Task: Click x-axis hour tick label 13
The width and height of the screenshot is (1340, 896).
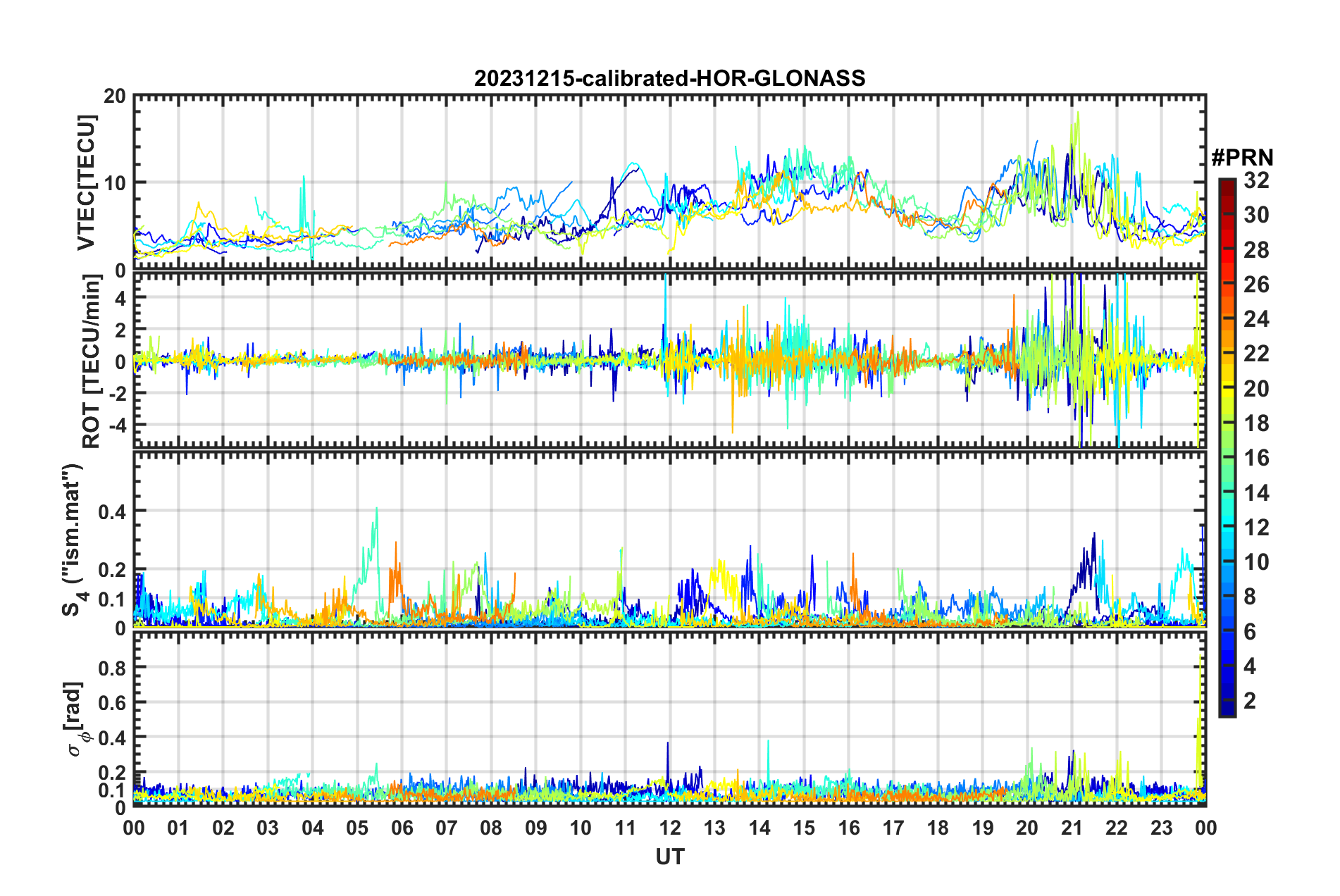Action: pyautogui.click(x=714, y=828)
